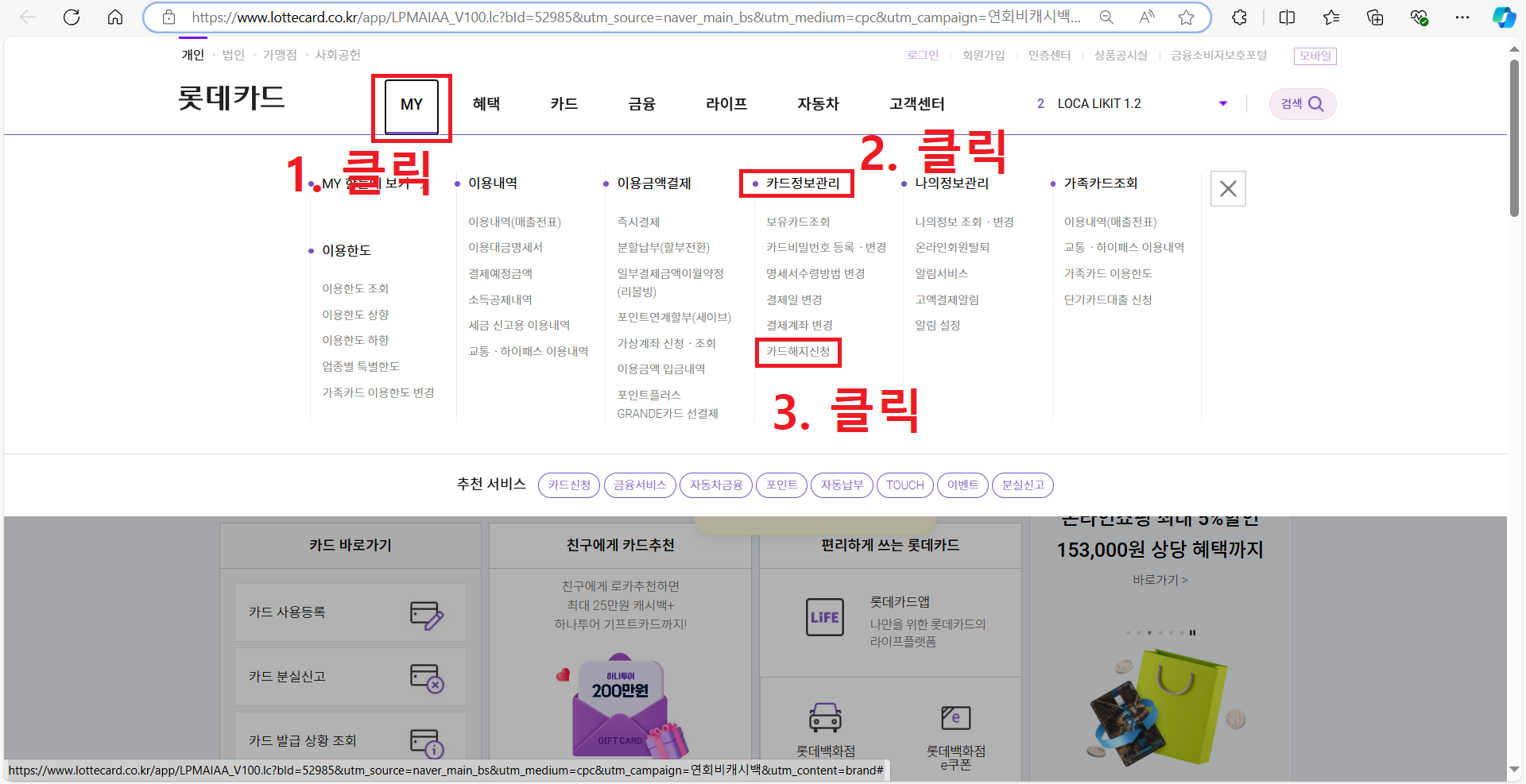Open the 금융소비자보호포털 link
Screen dimensions: 1526x784
point(1219,55)
